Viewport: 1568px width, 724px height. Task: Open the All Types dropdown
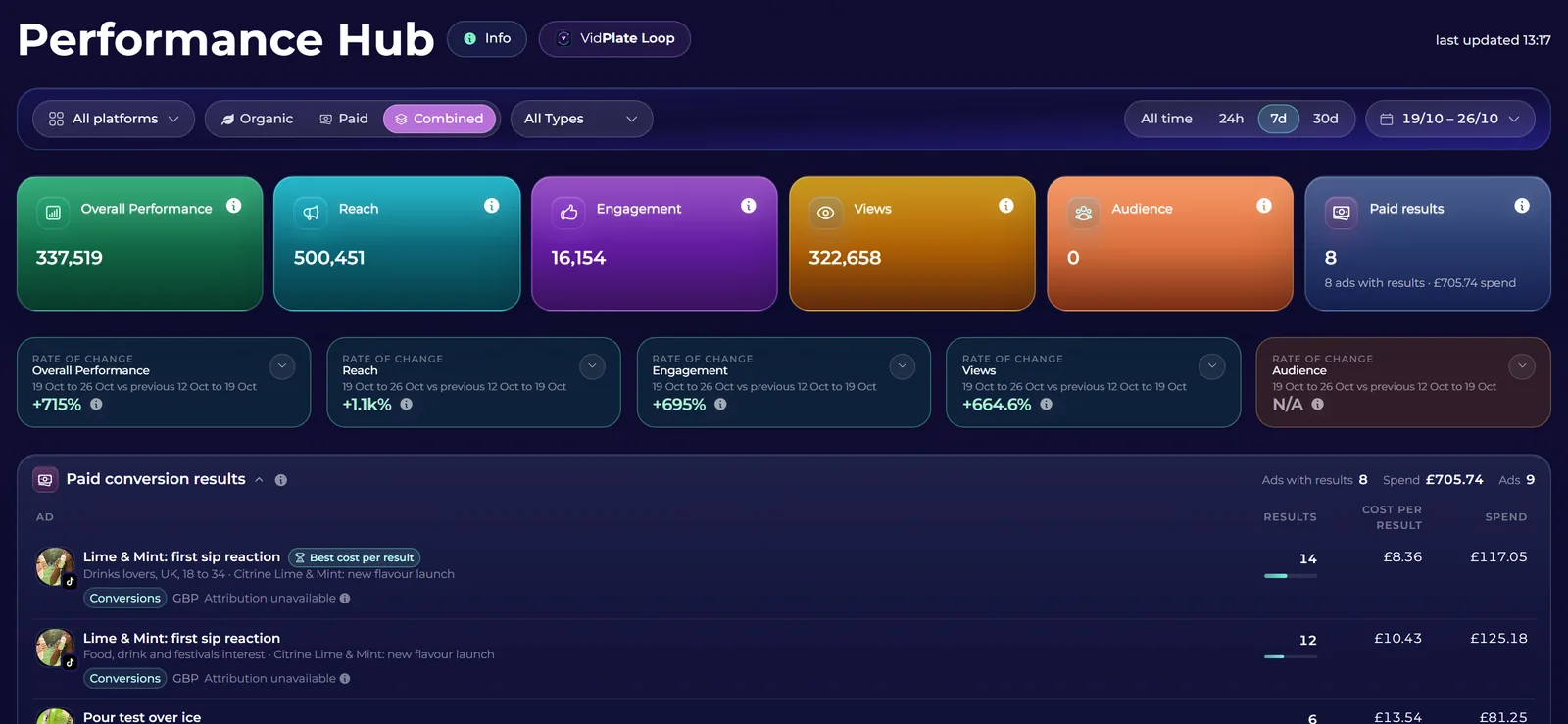click(x=581, y=119)
